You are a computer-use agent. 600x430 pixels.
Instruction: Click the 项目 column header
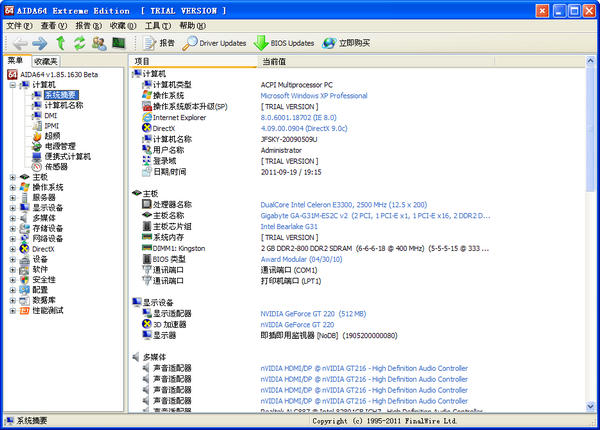[x=194, y=62]
